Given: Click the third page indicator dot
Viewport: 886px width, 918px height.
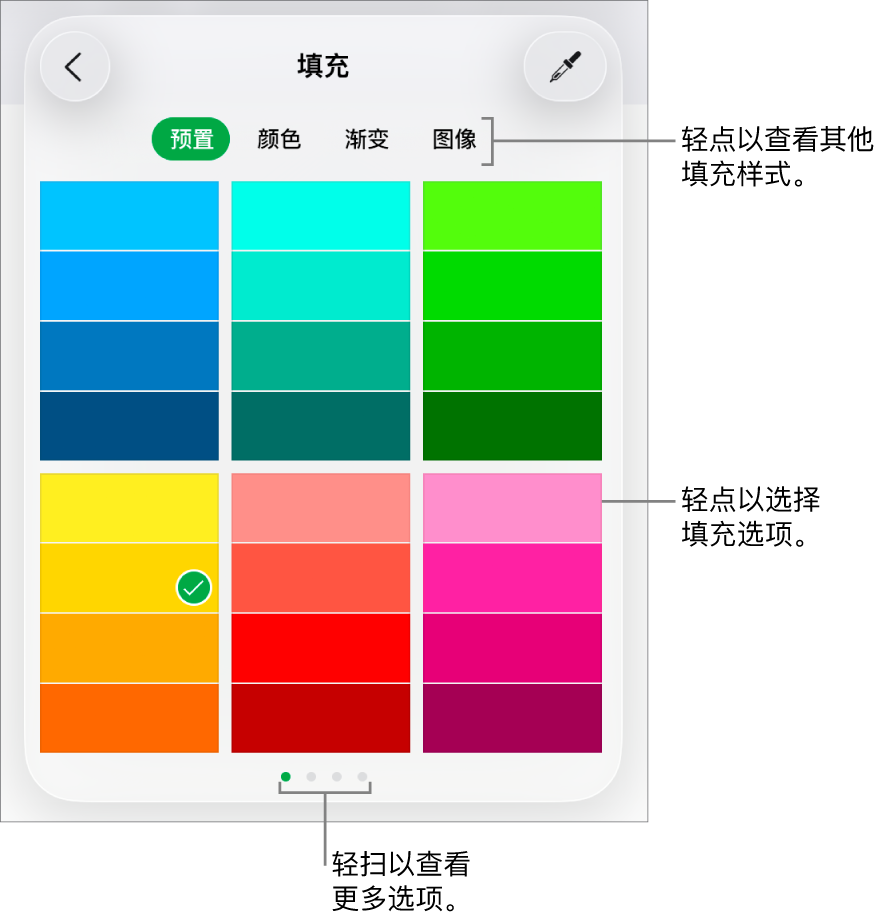Looking at the screenshot, I should [x=336, y=775].
